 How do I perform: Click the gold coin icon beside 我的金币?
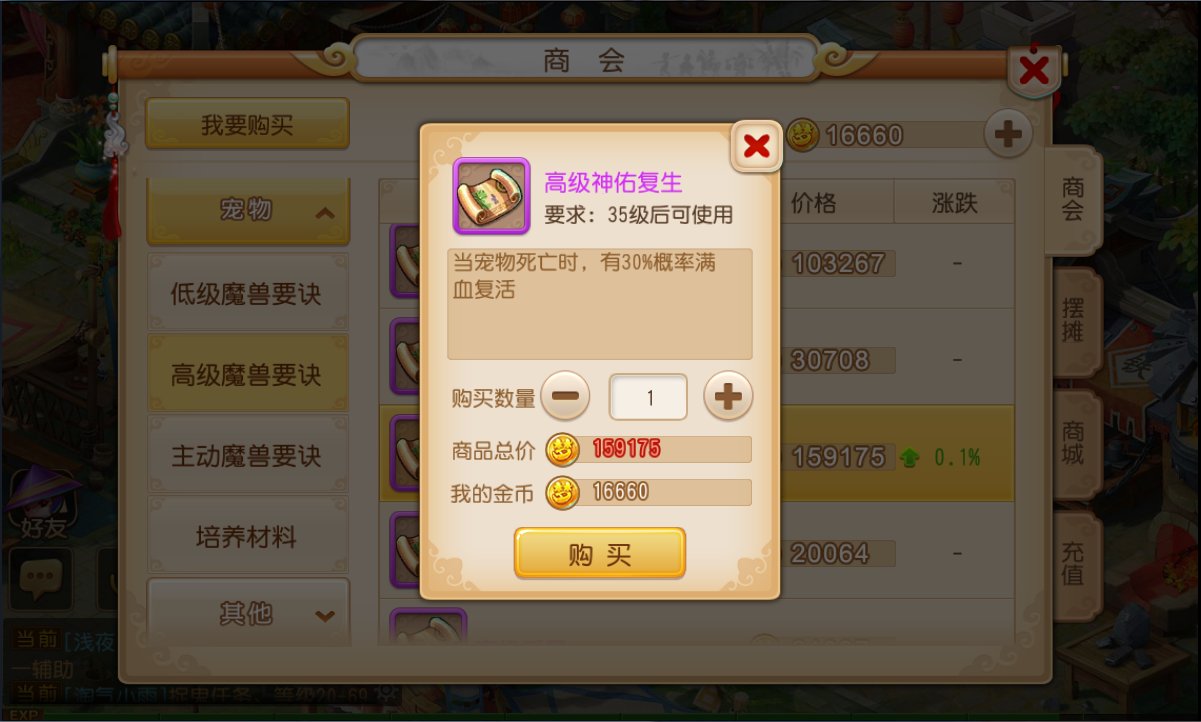click(x=563, y=492)
